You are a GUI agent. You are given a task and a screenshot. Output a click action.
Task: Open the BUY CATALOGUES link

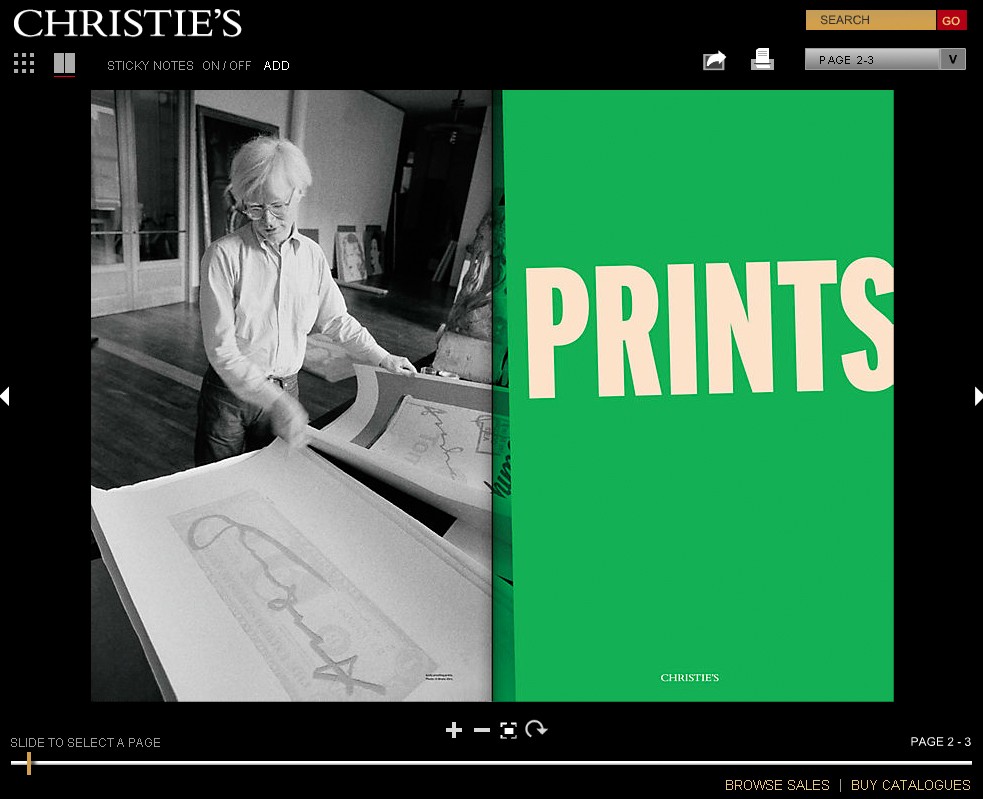tap(910, 785)
